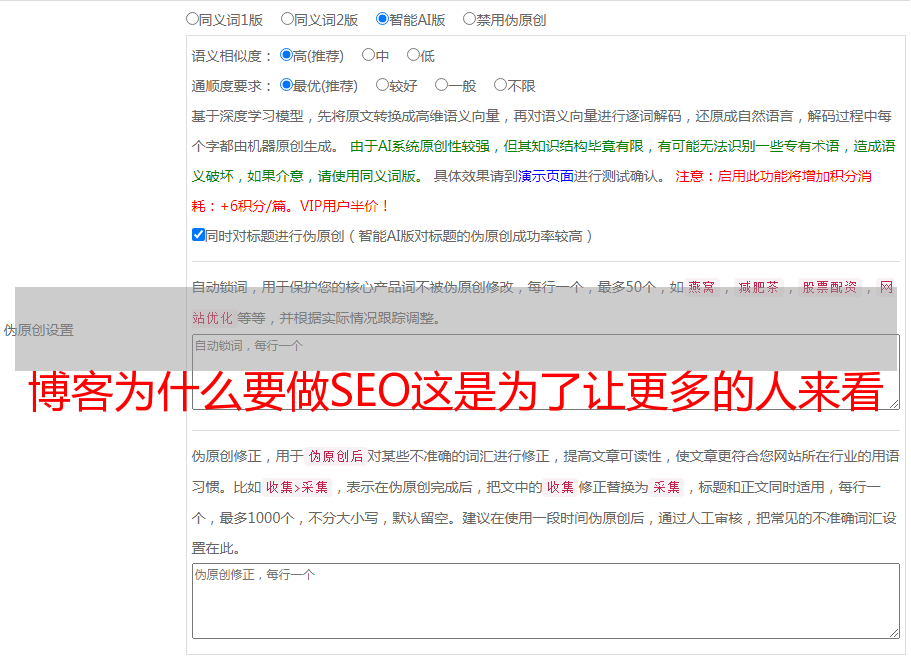
Task: Select the 同义词1版 radio option
Action: tap(193, 19)
